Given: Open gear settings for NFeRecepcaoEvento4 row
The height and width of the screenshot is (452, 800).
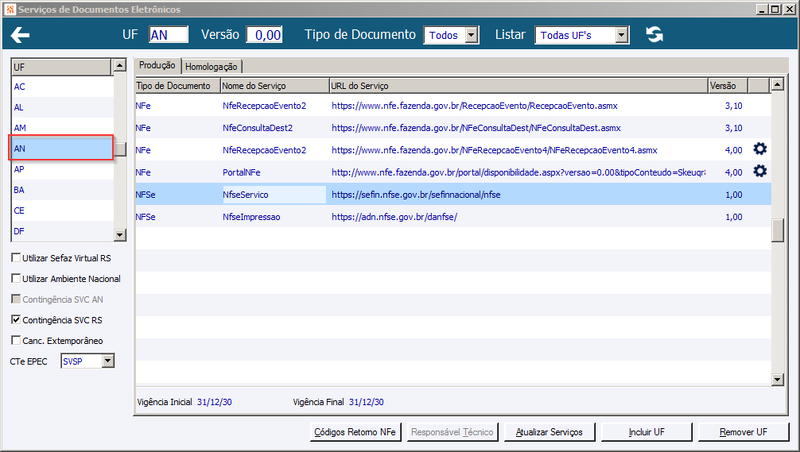Looking at the screenshot, I should click(760, 149).
